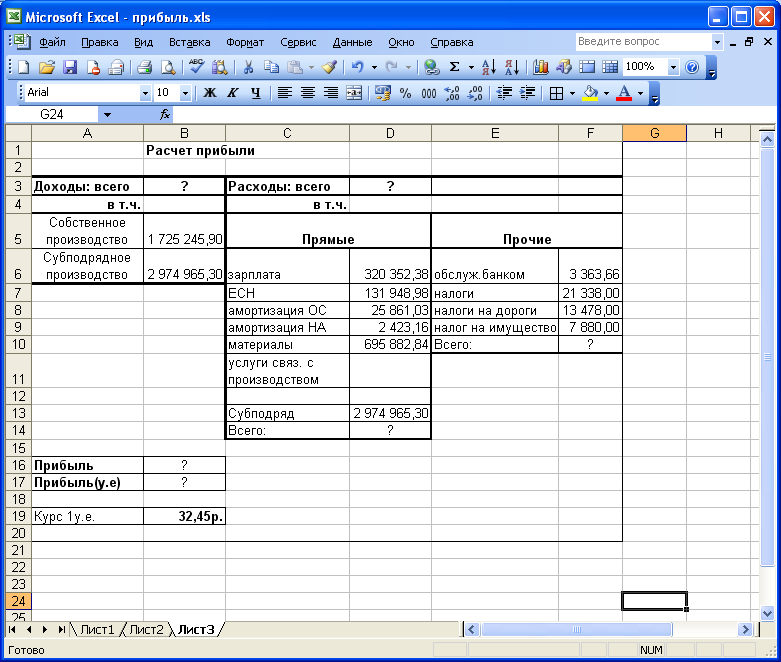This screenshot has height=662, width=781.
Task: Click the New workbook icon
Action: (x=23, y=67)
